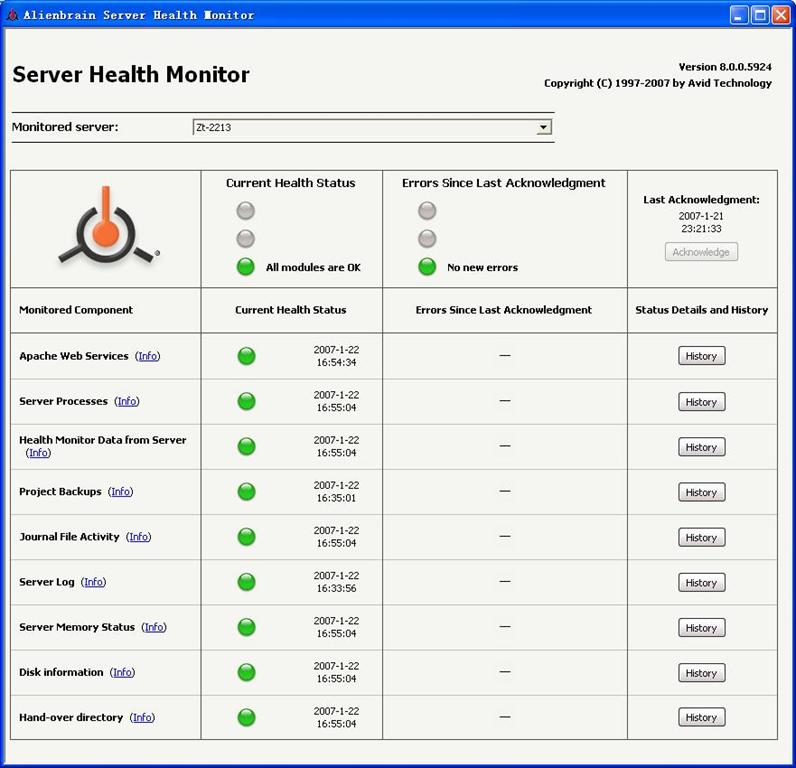Maximize the Server Health Monitor window
This screenshot has width=796, height=768.
[x=760, y=15]
